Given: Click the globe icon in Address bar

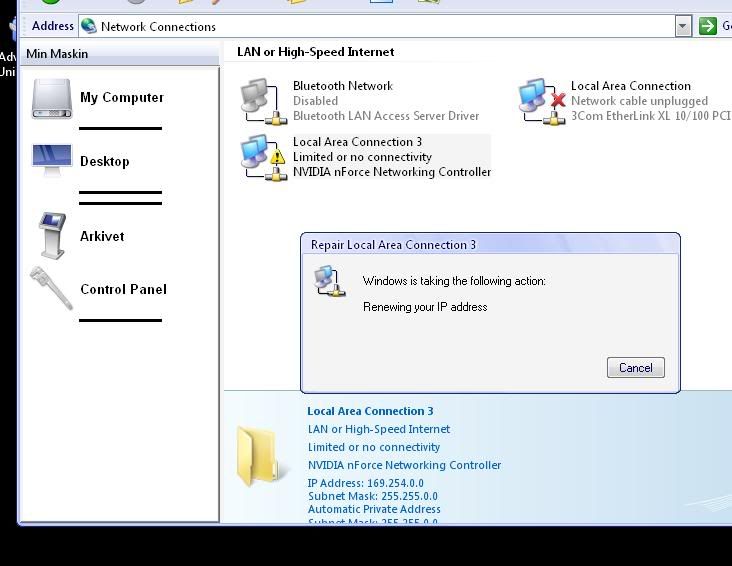Looking at the screenshot, I should [88, 26].
